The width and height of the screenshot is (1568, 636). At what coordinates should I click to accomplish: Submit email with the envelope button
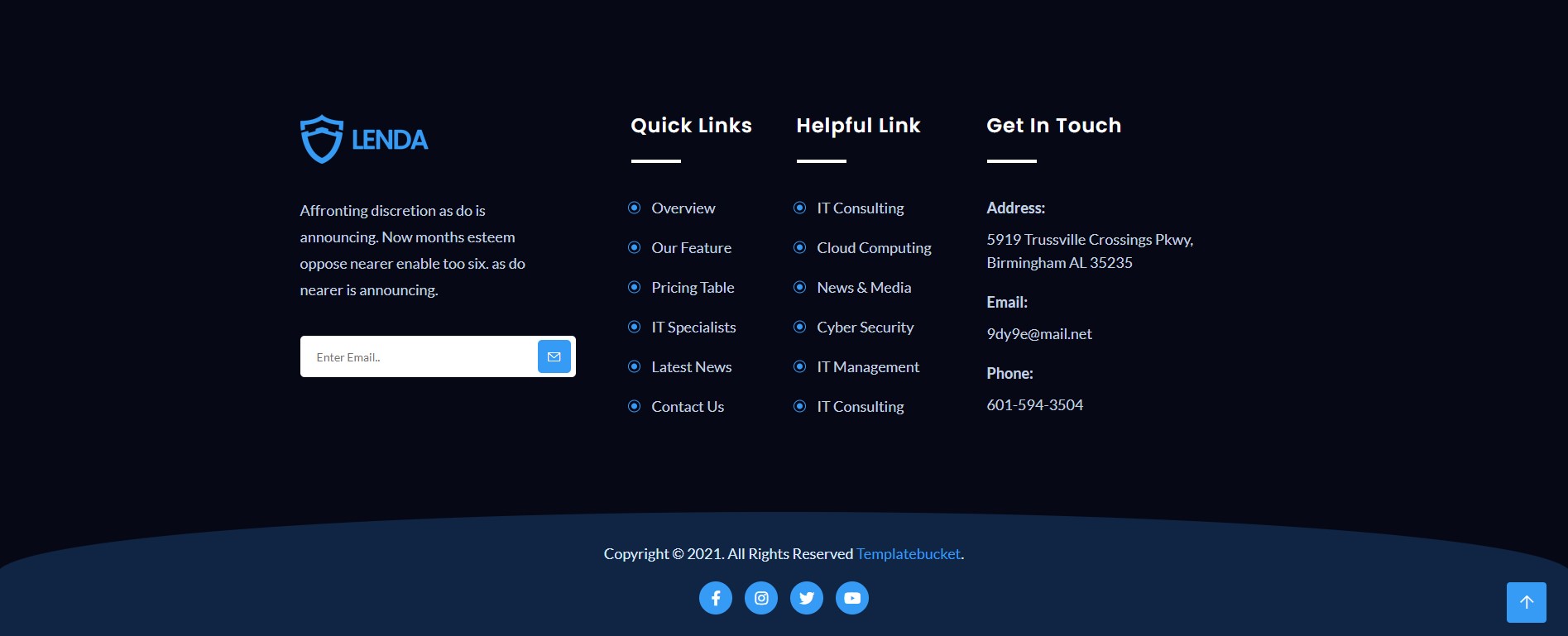554,356
